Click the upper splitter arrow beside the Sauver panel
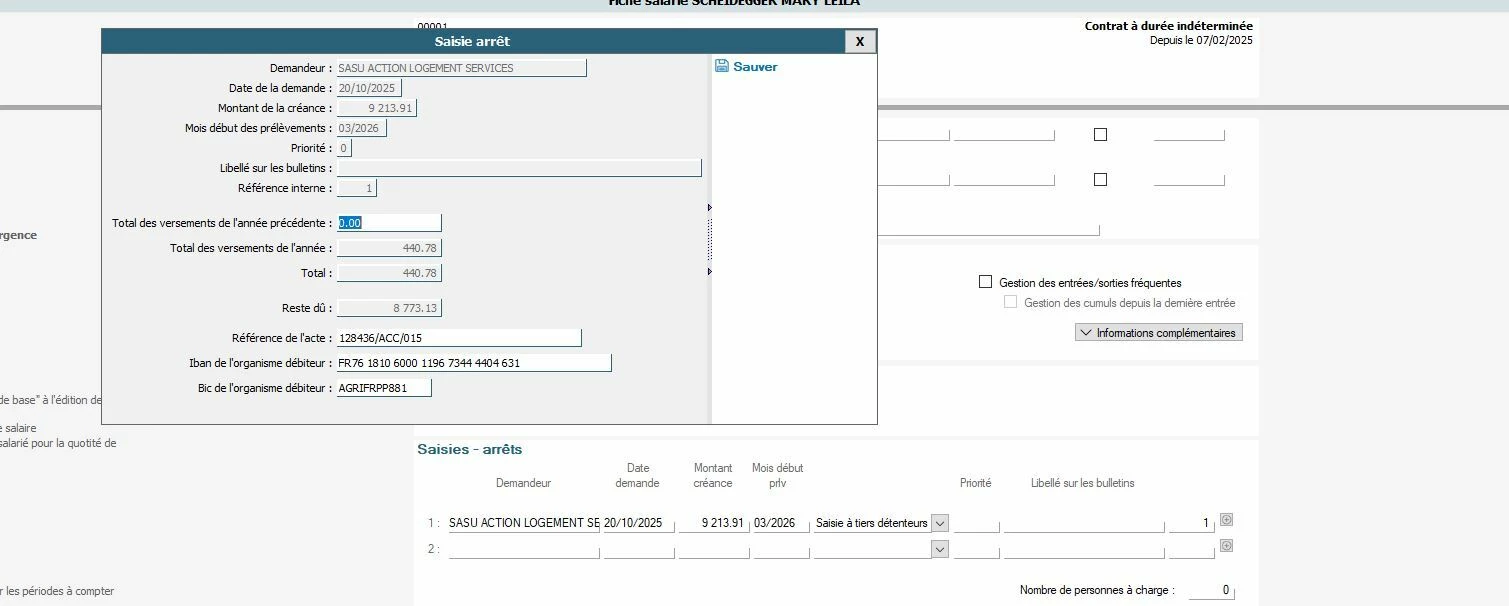The height and width of the screenshot is (606, 1509). pos(710,208)
